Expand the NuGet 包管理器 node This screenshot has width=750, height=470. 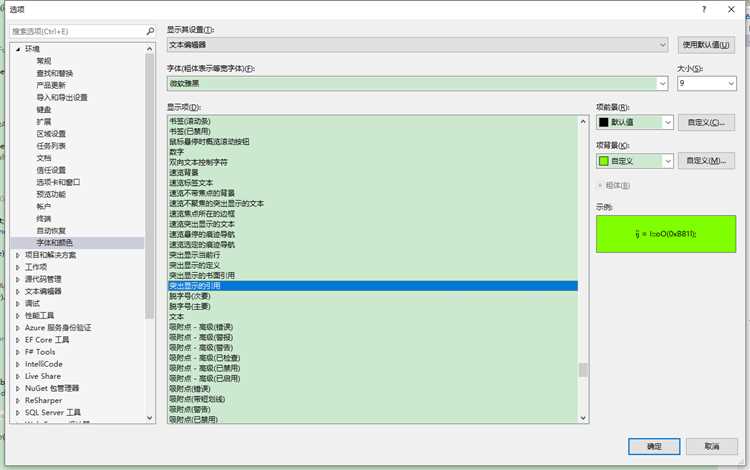tap(18, 388)
